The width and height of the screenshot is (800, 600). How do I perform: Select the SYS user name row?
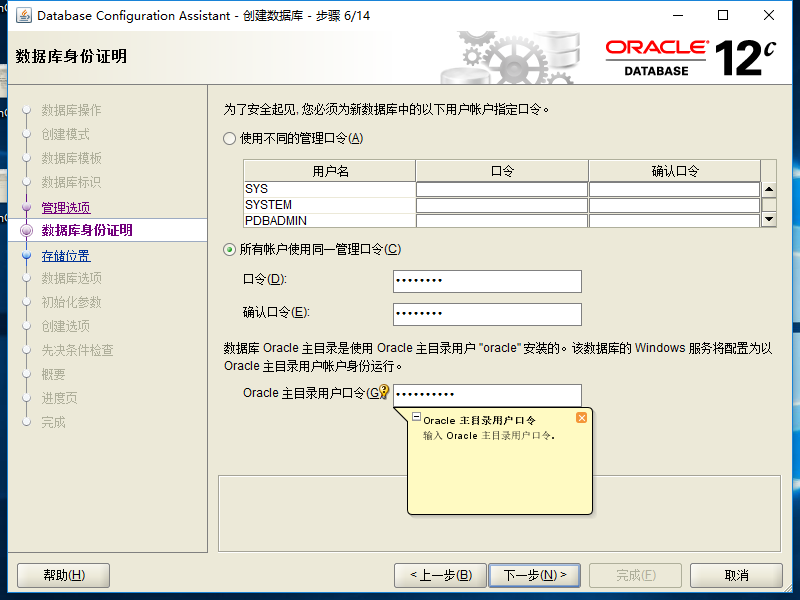click(x=330, y=189)
